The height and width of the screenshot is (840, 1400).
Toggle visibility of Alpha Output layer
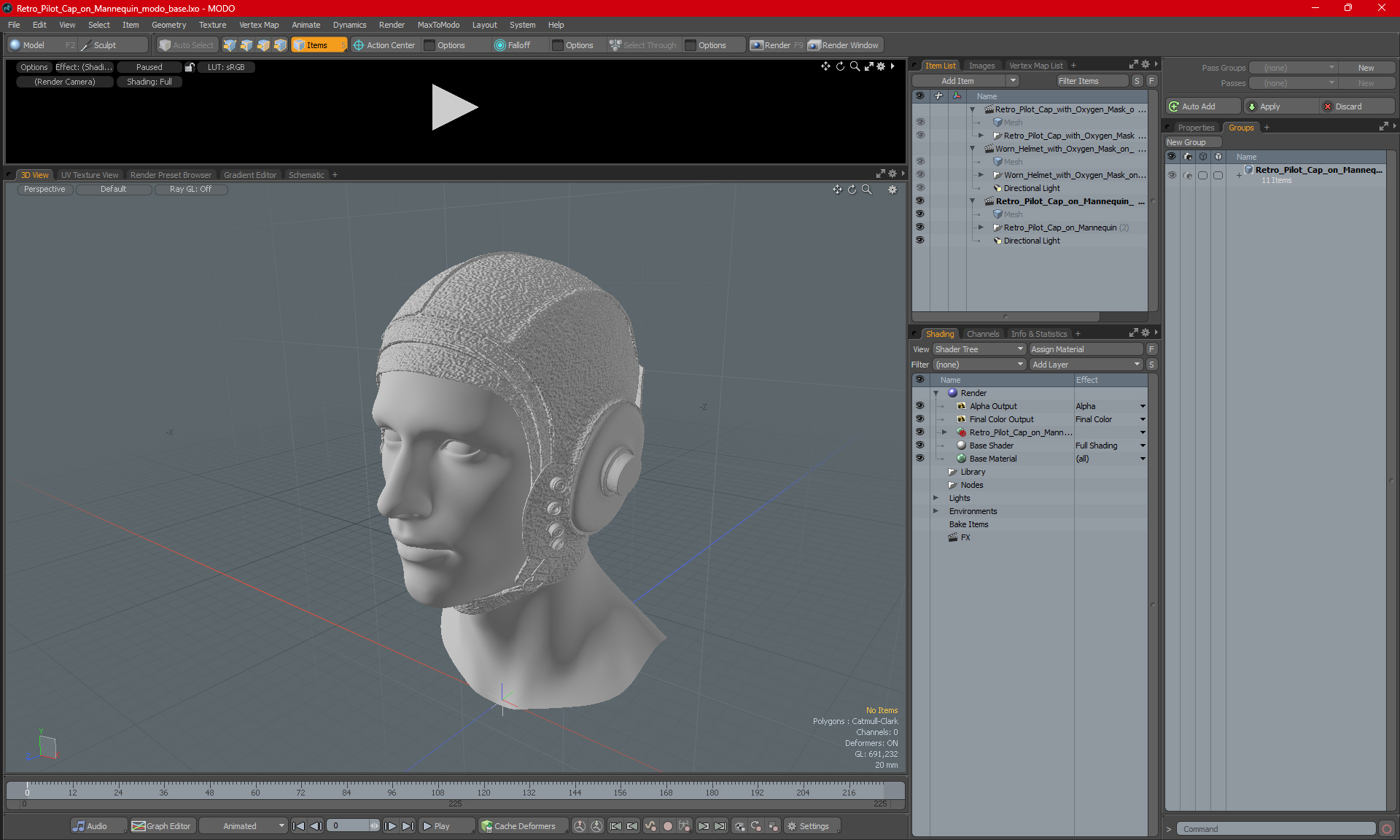920,406
